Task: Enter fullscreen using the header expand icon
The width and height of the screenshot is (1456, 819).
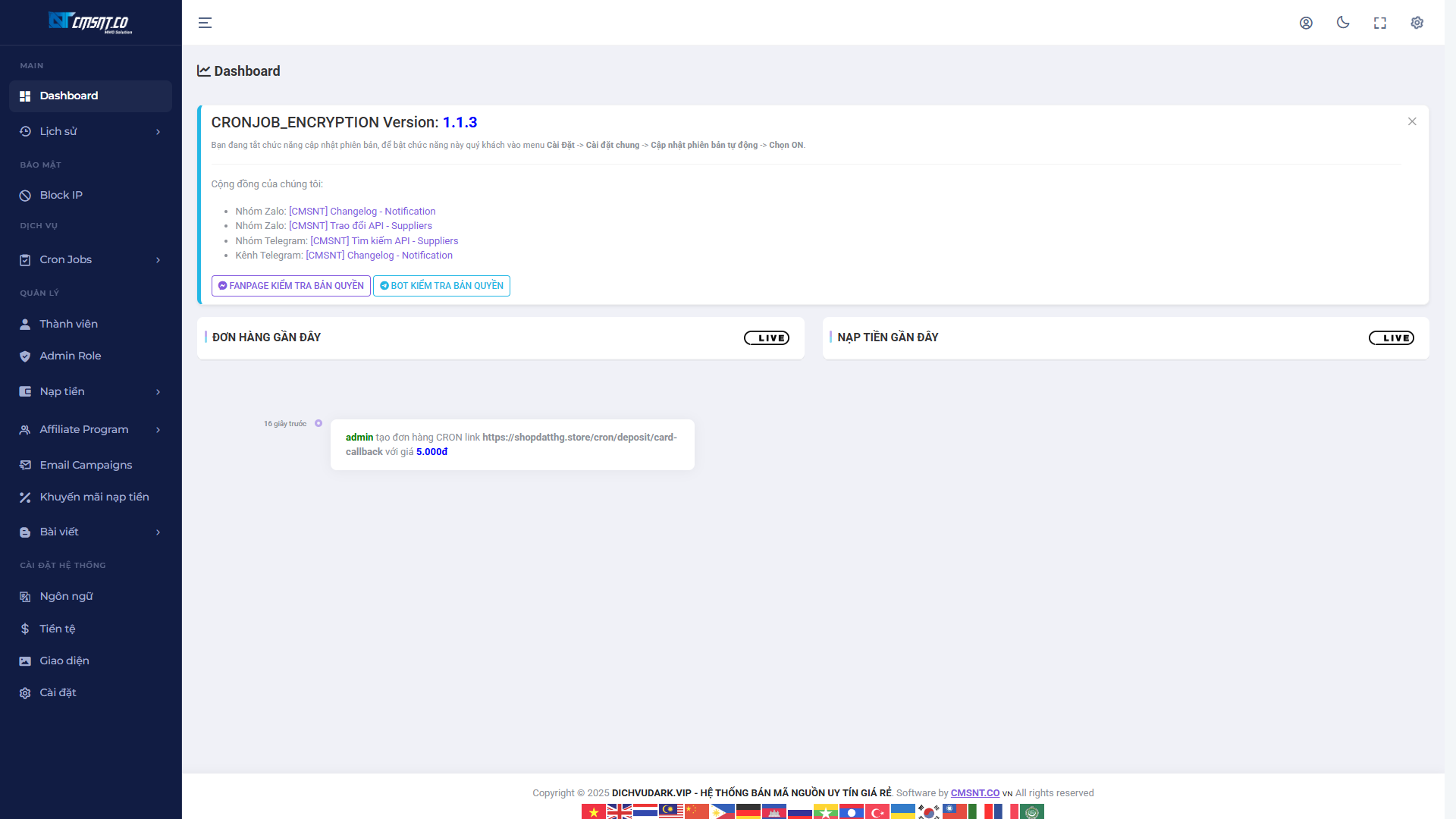Action: (1380, 23)
